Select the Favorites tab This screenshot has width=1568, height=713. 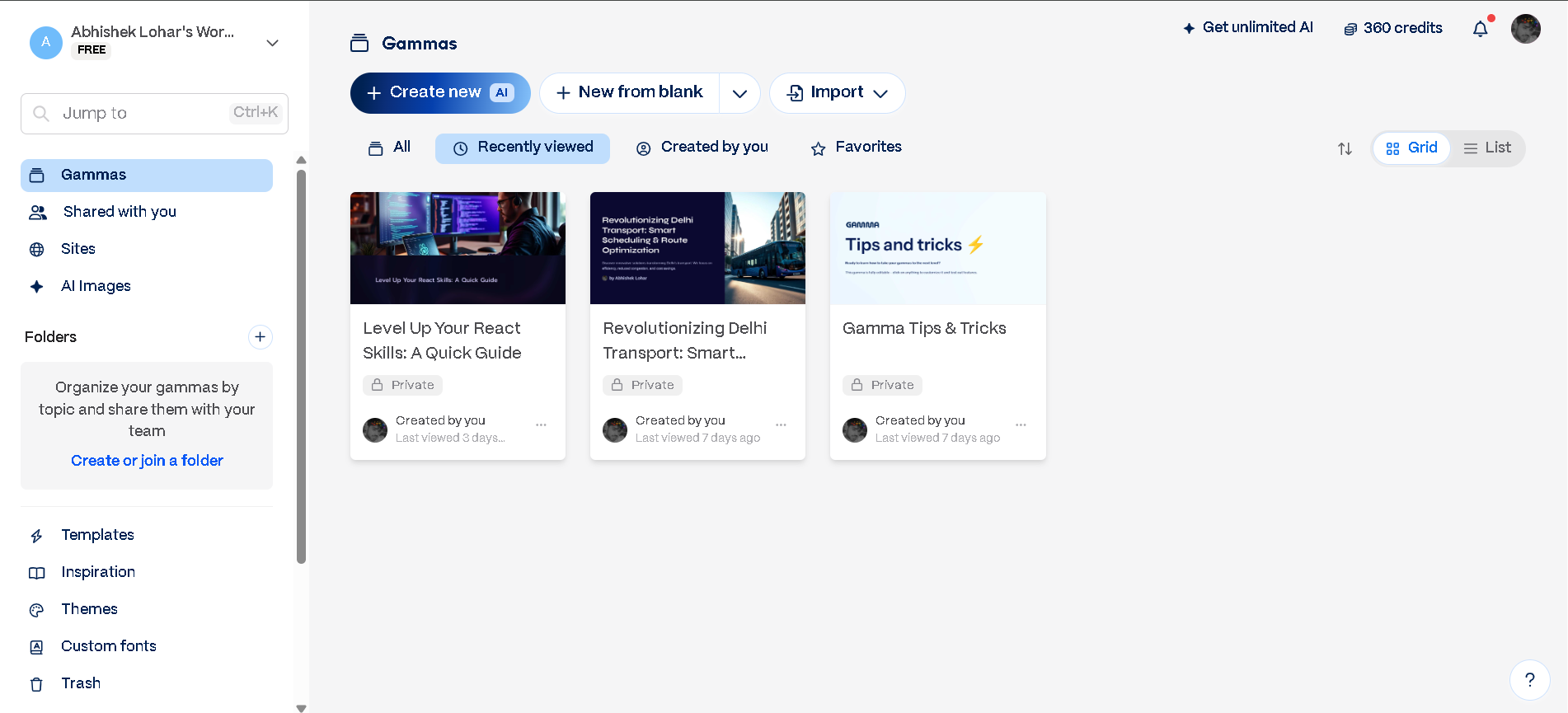pyautogui.click(x=856, y=148)
